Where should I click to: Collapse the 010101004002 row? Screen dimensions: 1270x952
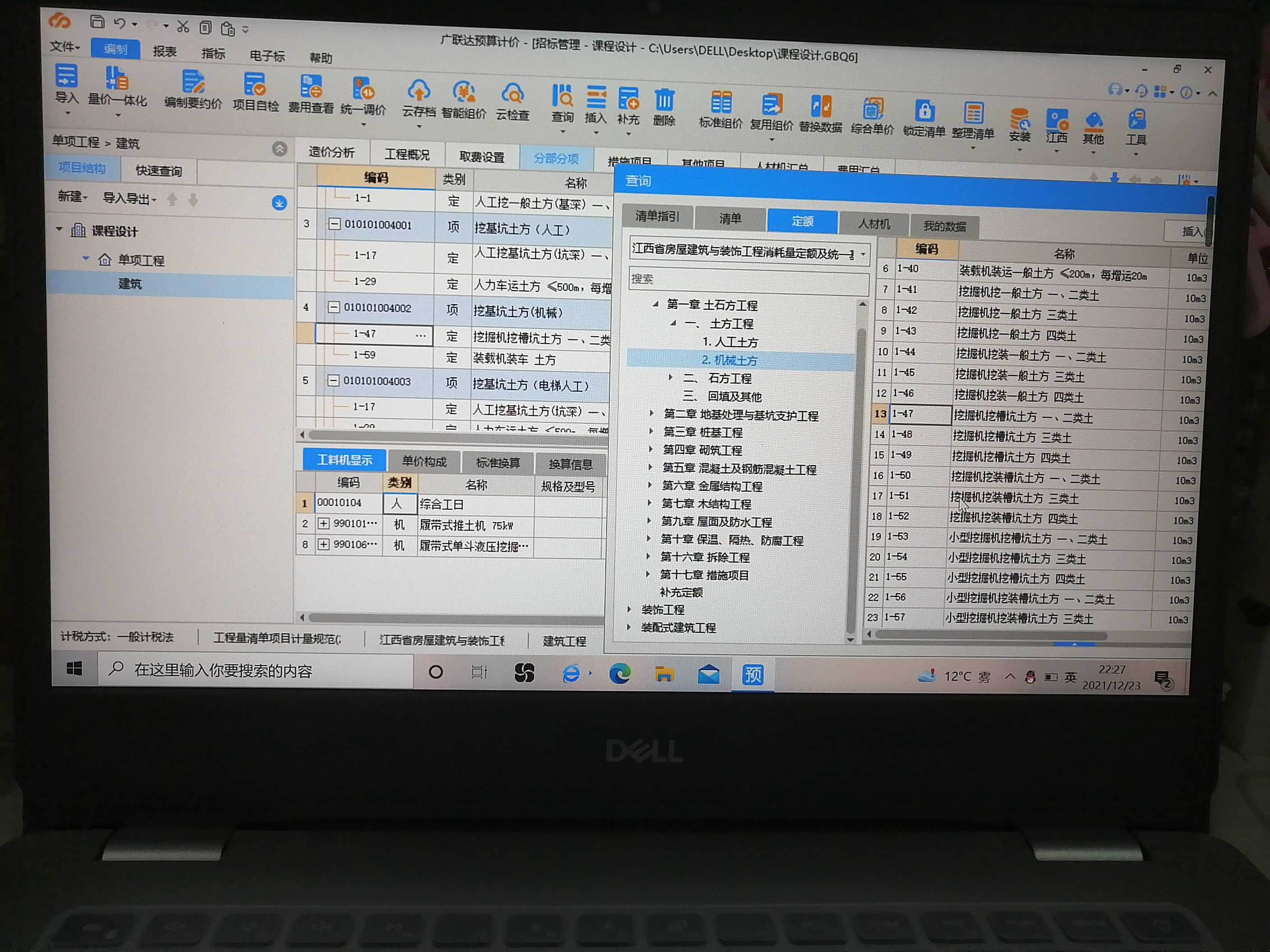point(333,307)
